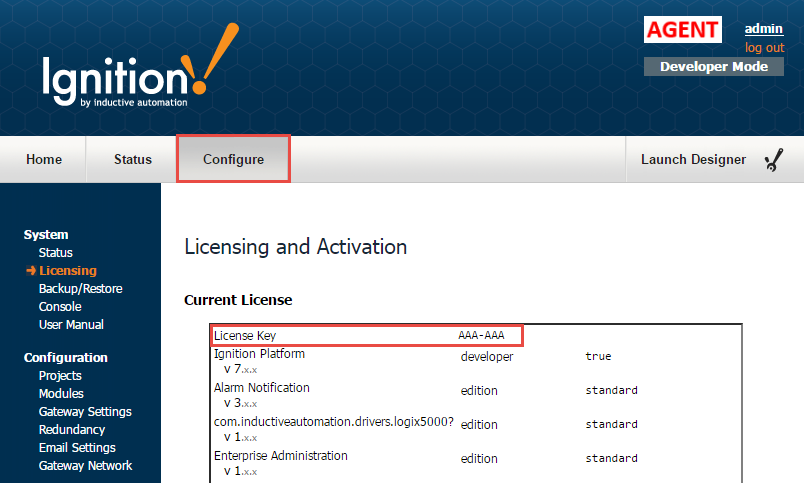
Task: Click the License Key label
Action: click(245, 336)
